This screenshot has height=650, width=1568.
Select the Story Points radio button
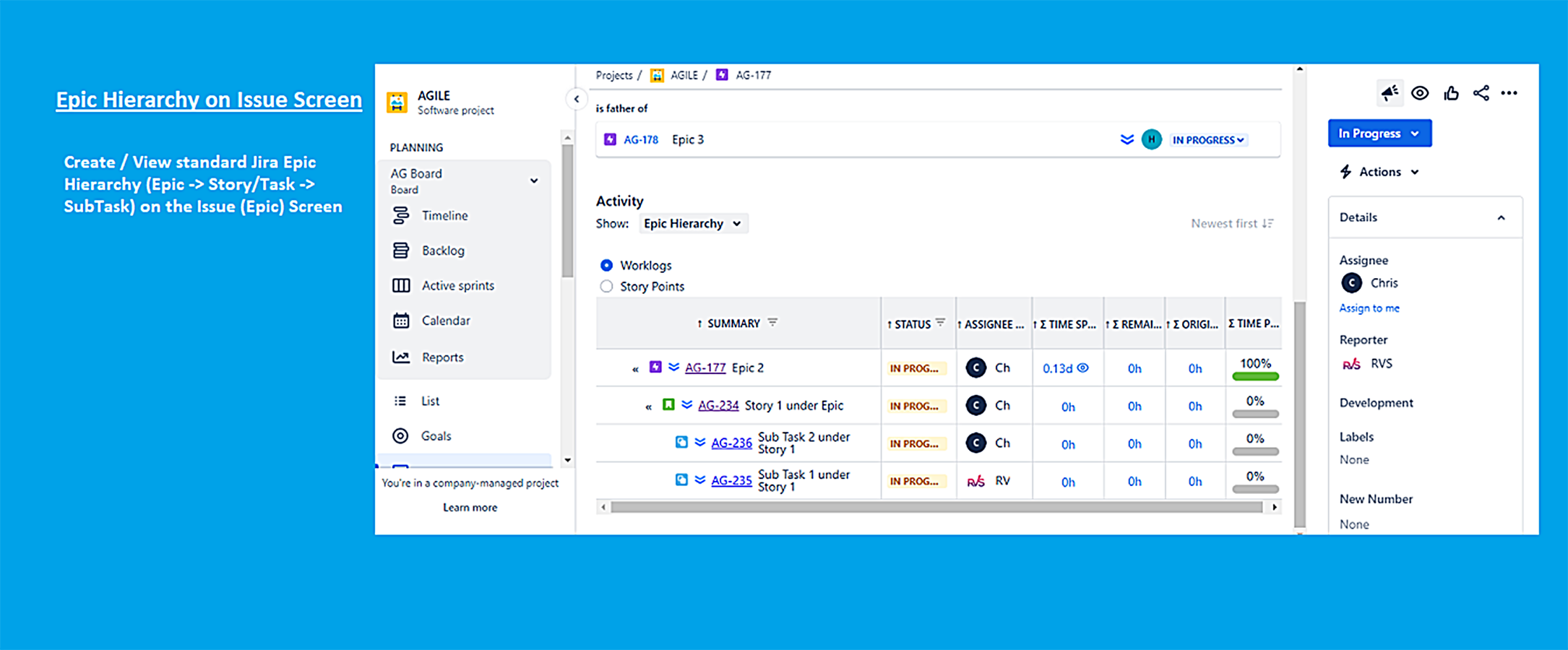[x=606, y=287]
